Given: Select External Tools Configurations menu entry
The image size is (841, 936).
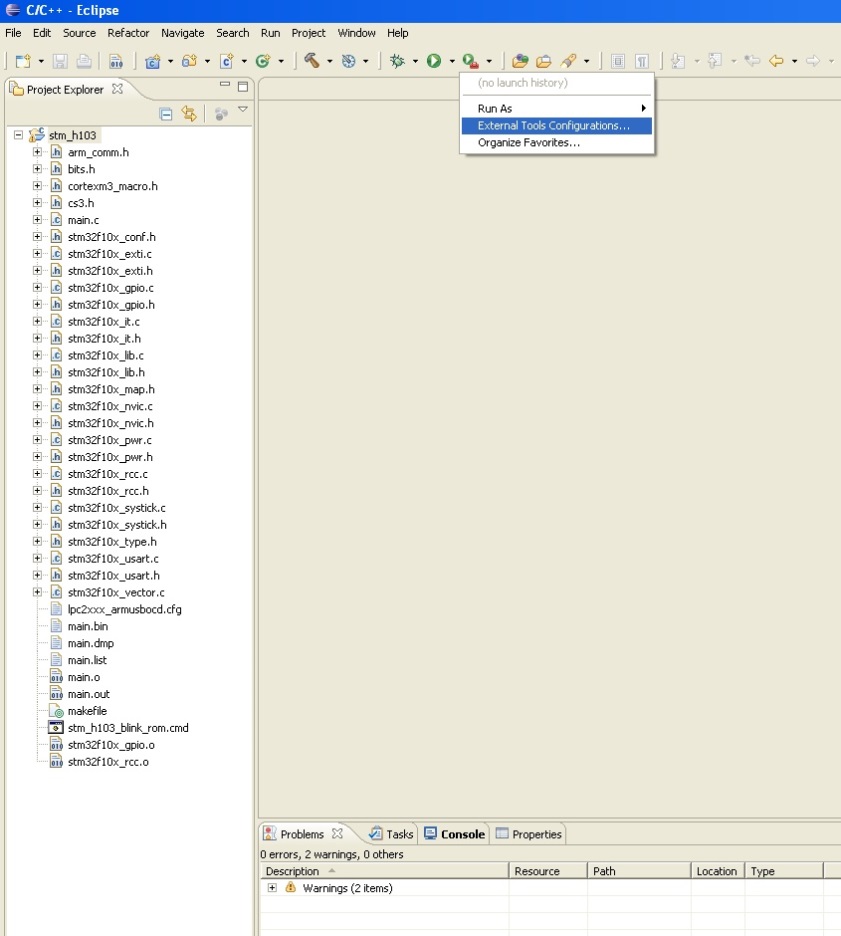Looking at the screenshot, I should click(554, 126).
